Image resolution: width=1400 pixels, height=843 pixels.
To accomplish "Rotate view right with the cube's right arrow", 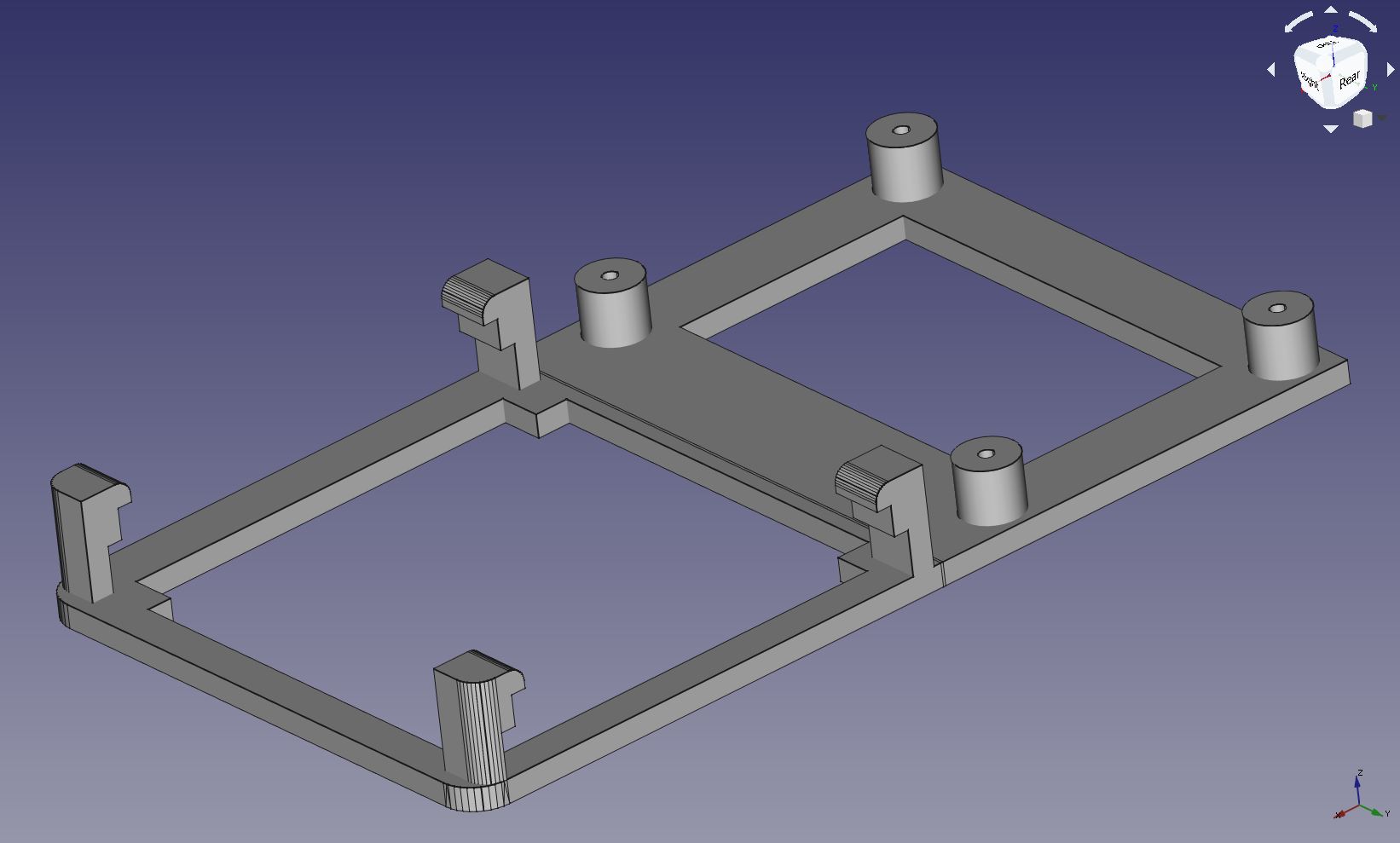I will [1391, 70].
